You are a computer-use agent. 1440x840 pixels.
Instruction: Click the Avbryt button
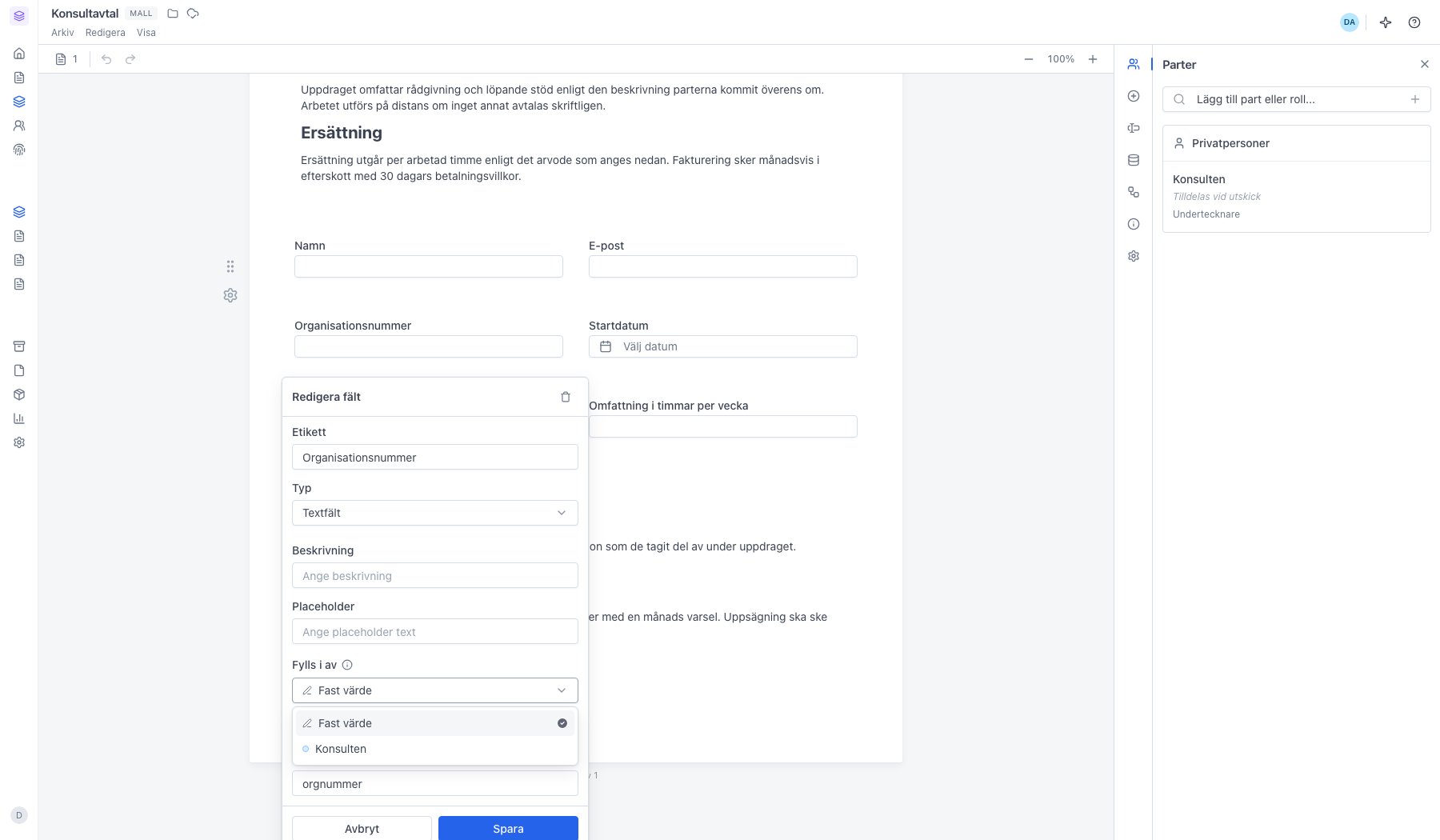point(362,828)
